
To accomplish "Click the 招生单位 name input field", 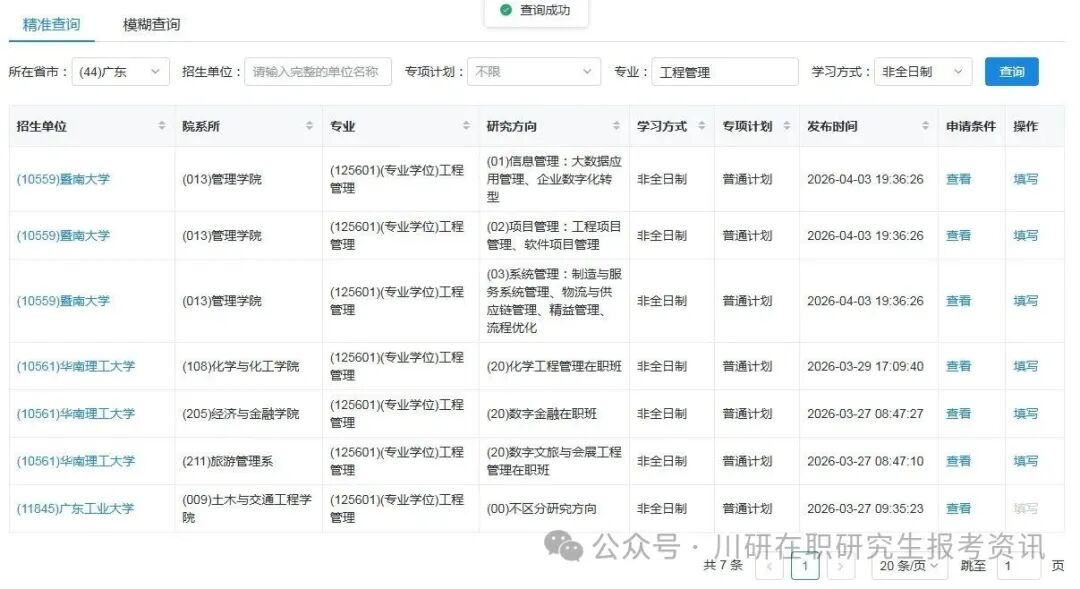I will 318,71.
